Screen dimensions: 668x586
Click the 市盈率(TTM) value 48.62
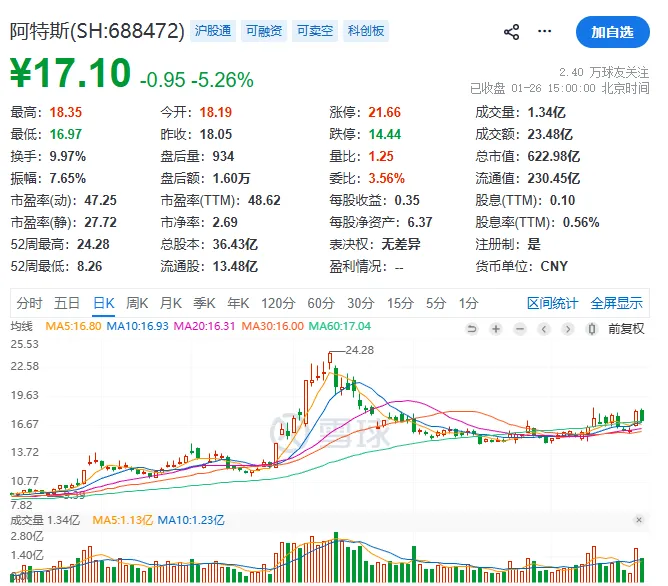click(264, 200)
